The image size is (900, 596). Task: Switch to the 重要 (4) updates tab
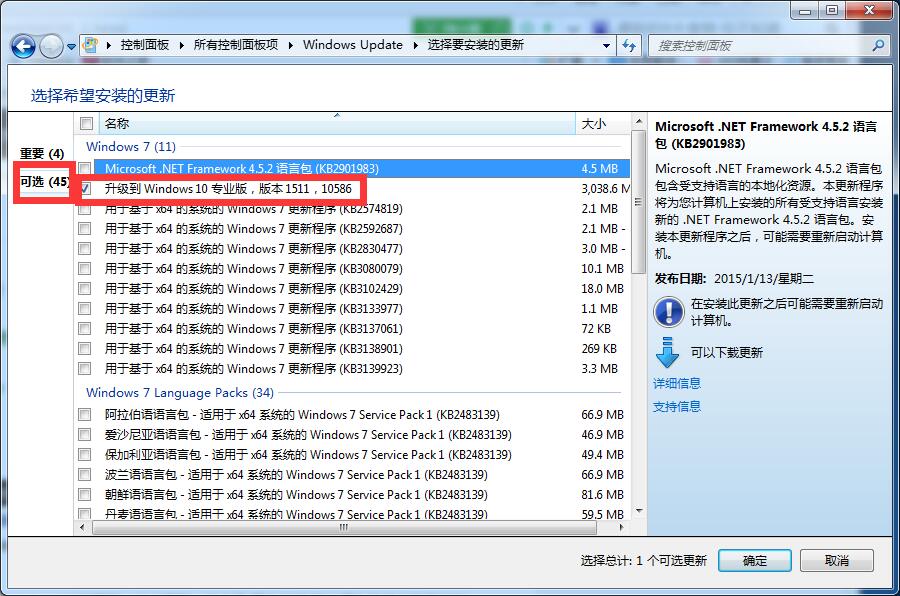point(42,154)
